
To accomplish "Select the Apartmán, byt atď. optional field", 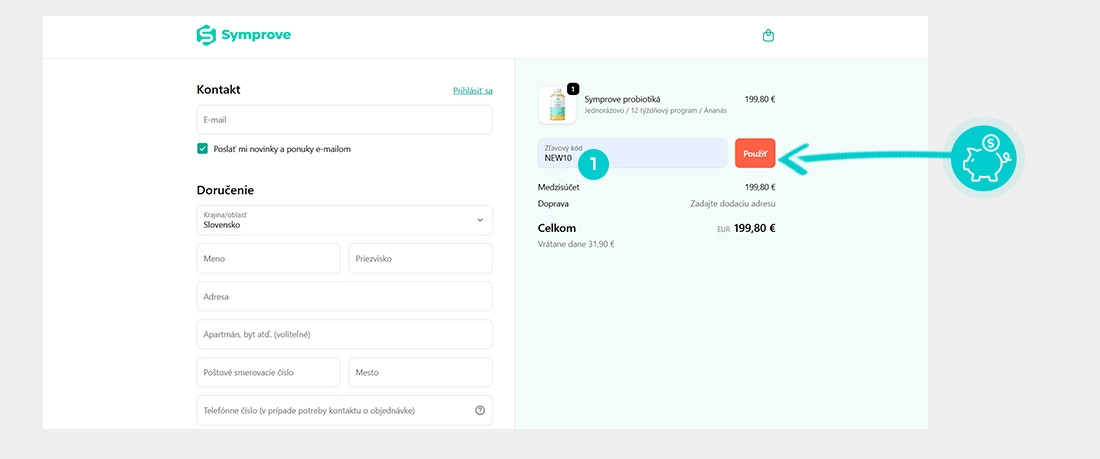I will pos(344,334).
